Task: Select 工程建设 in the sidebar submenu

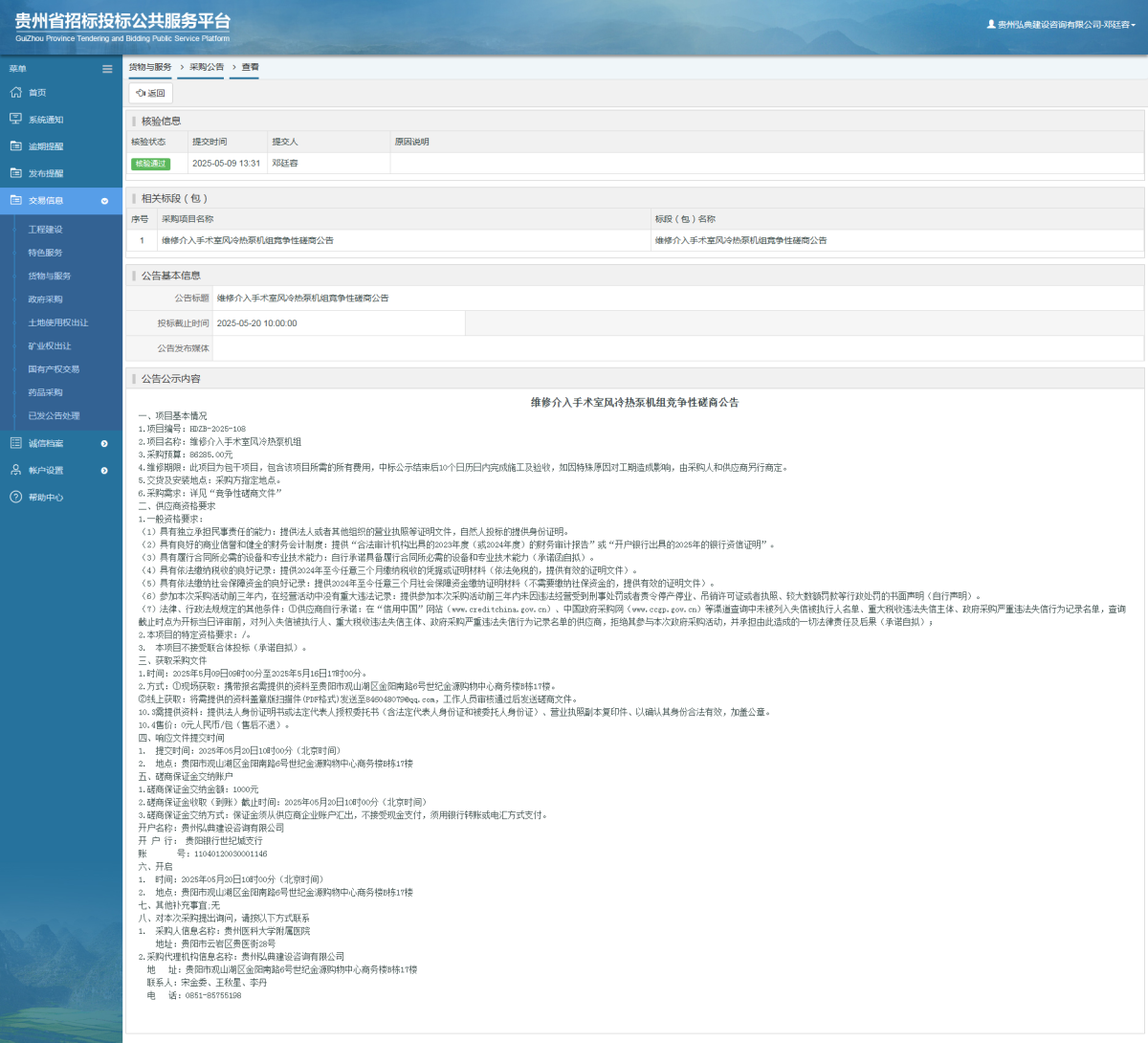Action: point(45,230)
